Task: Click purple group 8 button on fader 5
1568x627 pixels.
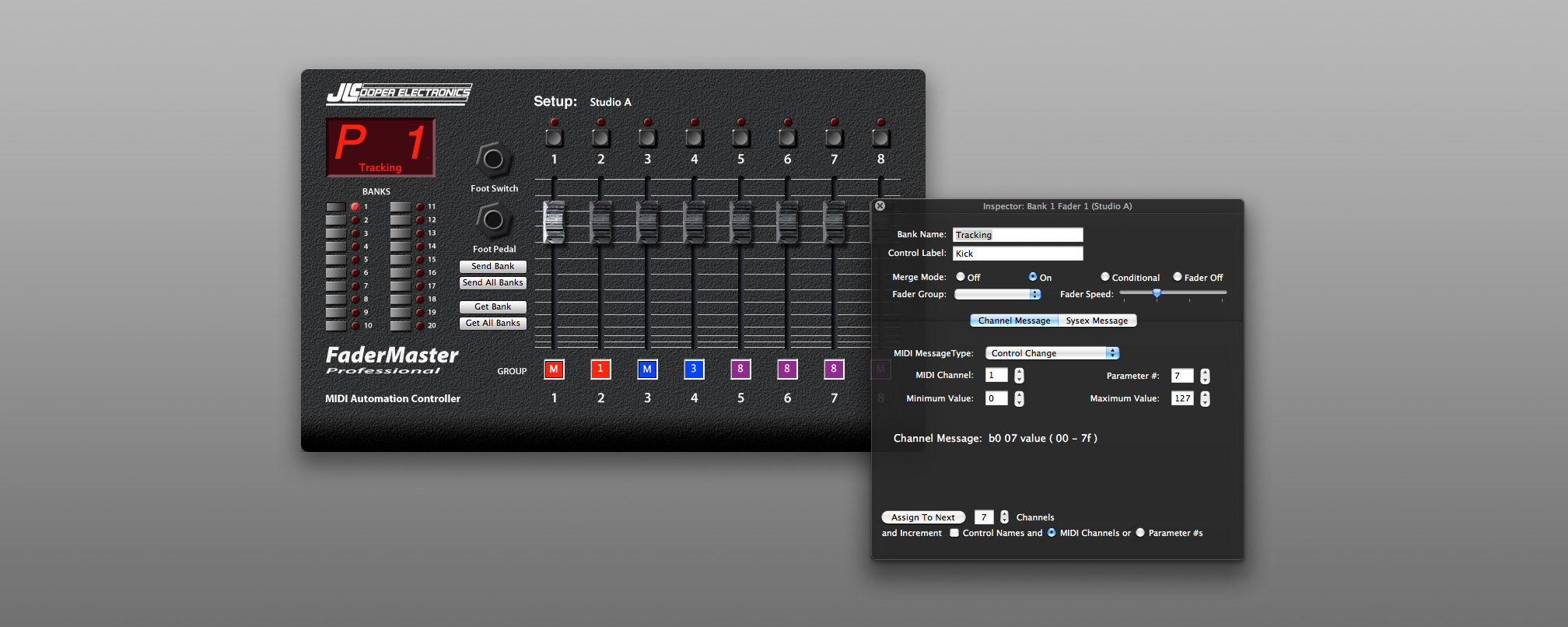Action: tap(740, 370)
